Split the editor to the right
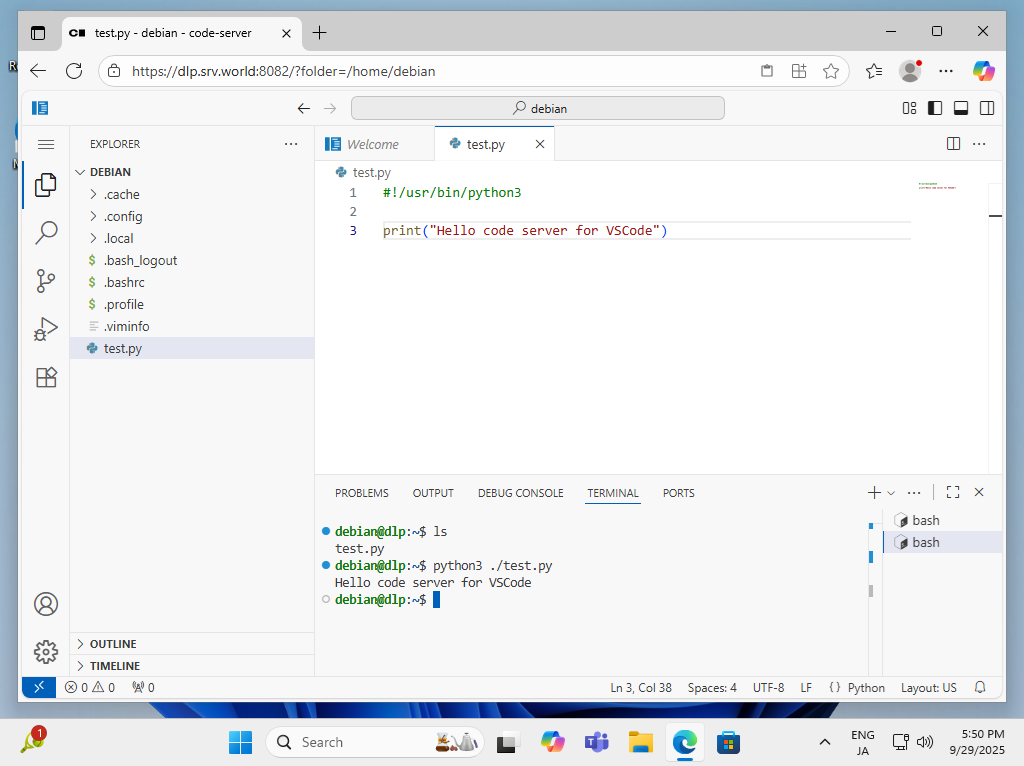This screenshot has height=766, width=1024. coord(953,144)
